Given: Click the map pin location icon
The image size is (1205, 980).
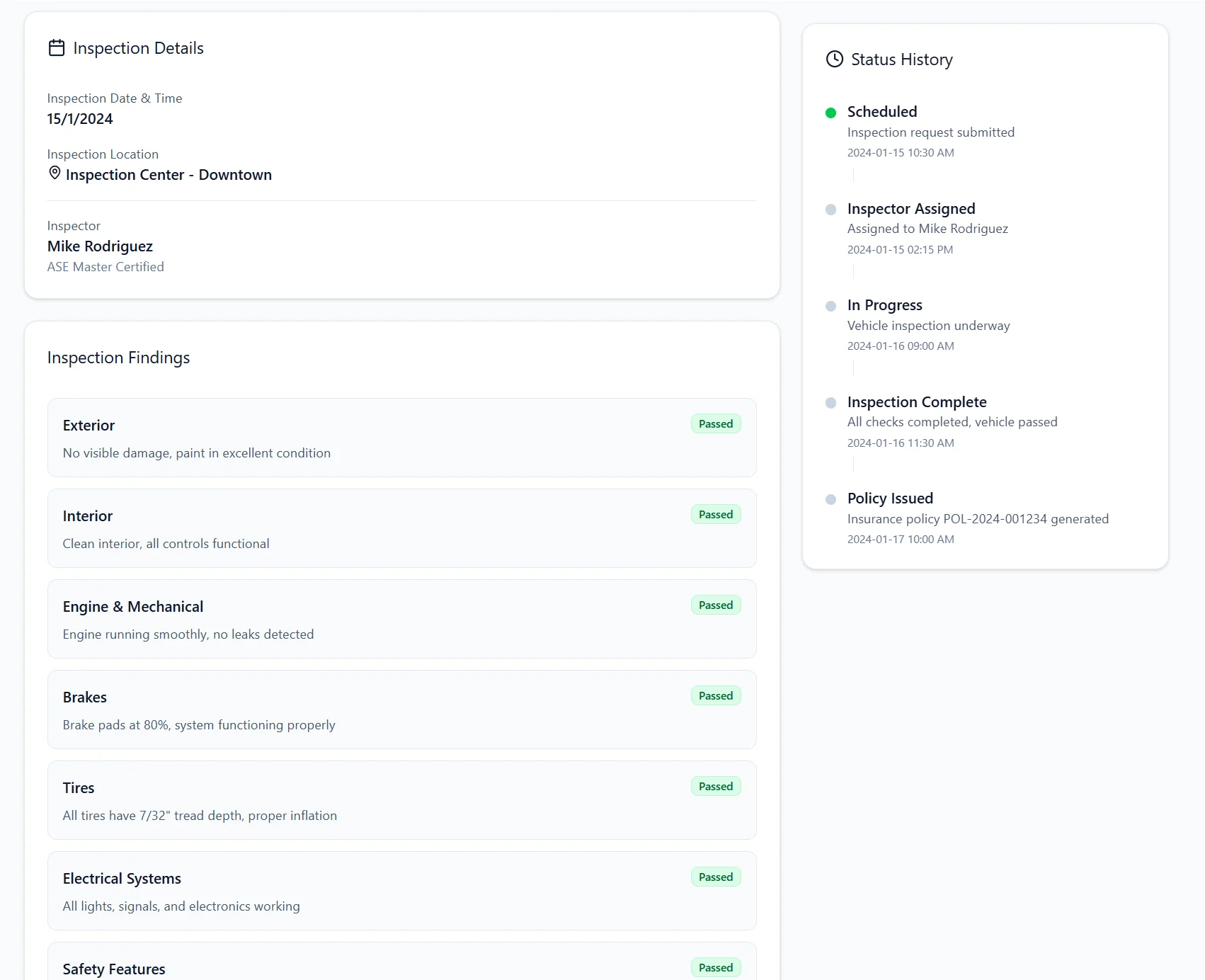Looking at the screenshot, I should [x=55, y=173].
